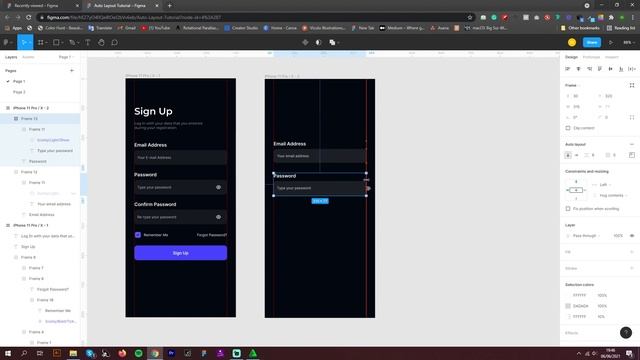Select Your email address layer
This screenshot has height=360, width=640.
(54, 204)
